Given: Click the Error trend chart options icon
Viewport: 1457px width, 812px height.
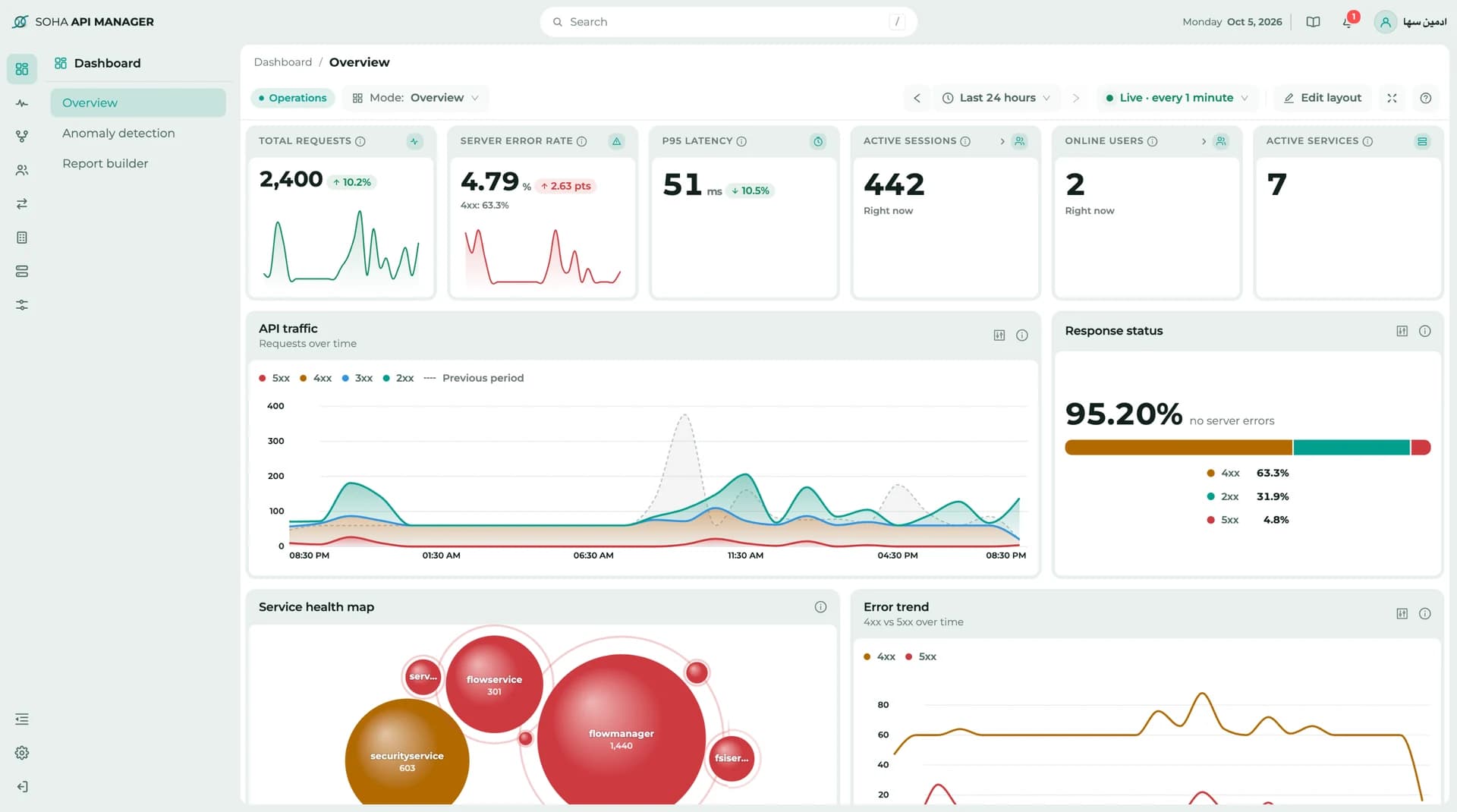Looking at the screenshot, I should coord(1402,614).
